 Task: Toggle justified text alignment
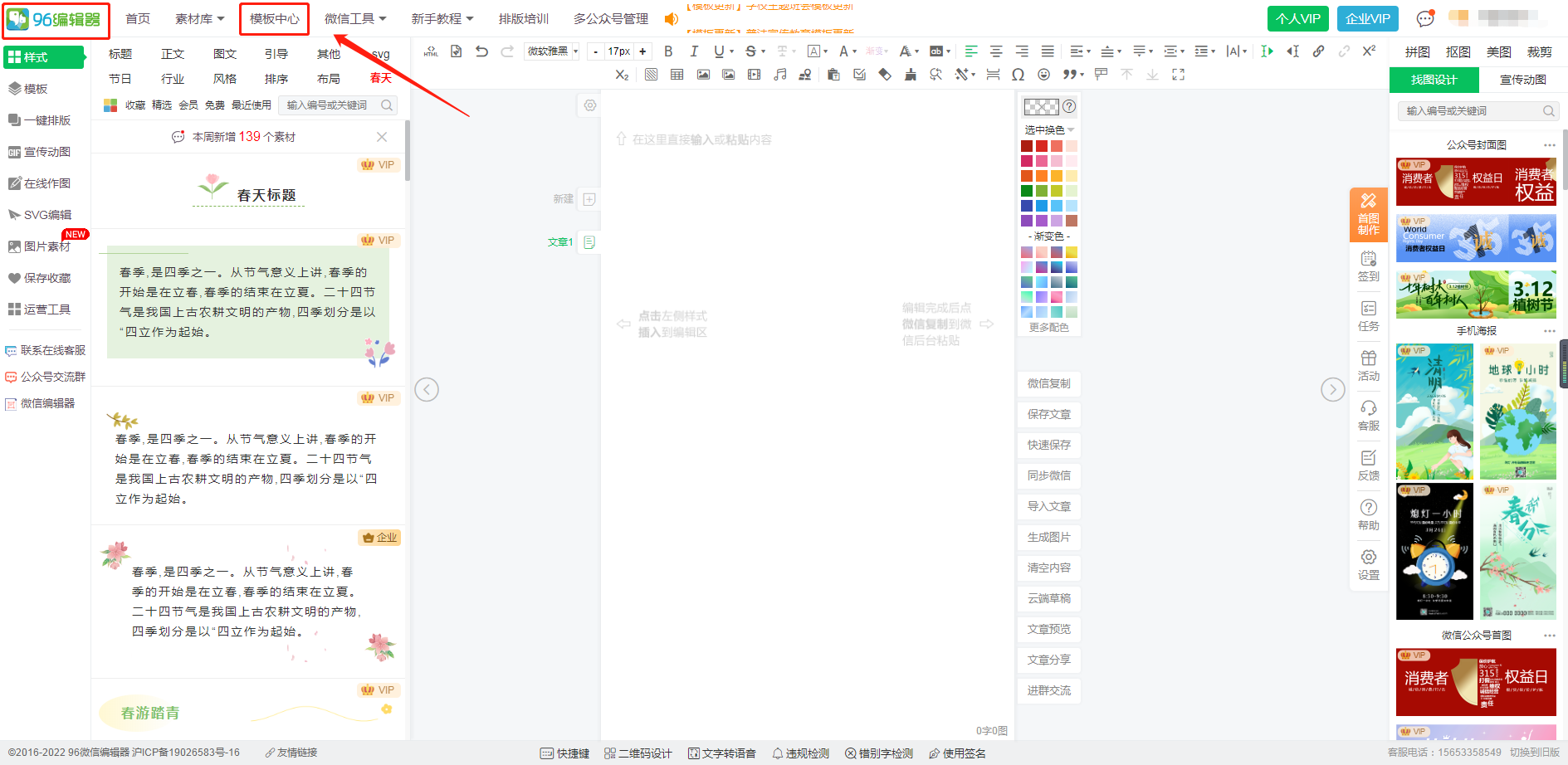pos(1048,51)
